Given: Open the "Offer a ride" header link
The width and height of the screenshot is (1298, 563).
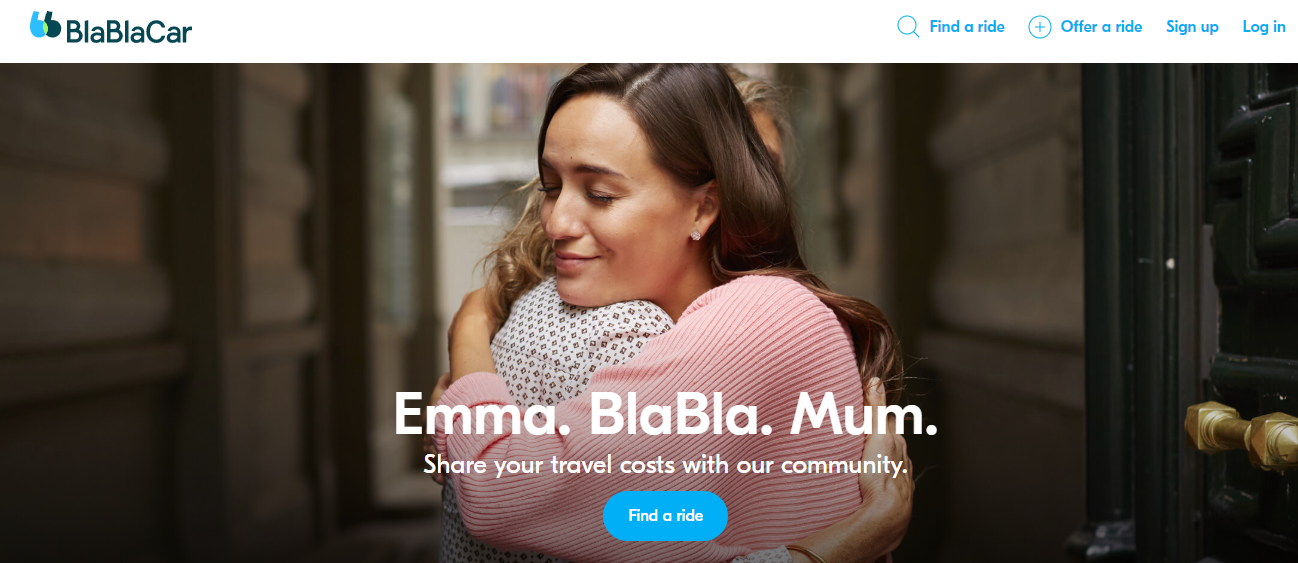Looking at the screenshot, I should click(x=1101, y=27).
